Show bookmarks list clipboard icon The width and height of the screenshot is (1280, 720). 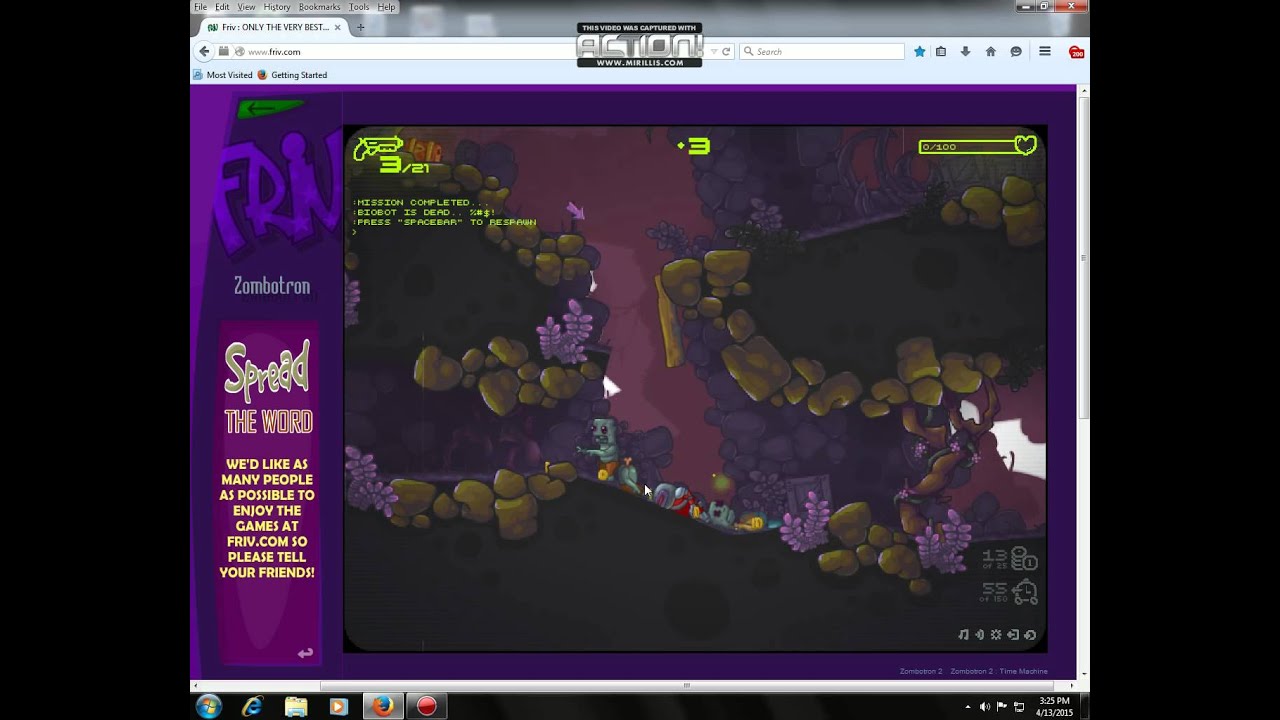[941, 51]
